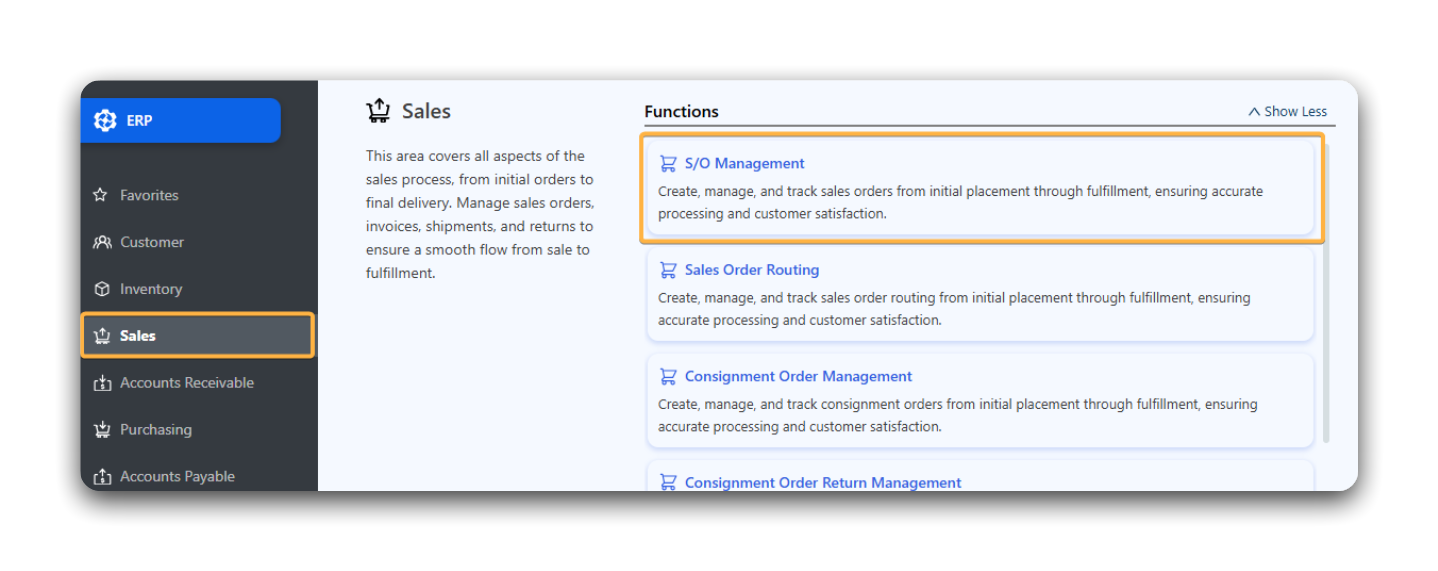This screenshot has height=571, width=1438.
Task: Click the Sales sidebar icon
Action: click(101, 336)
